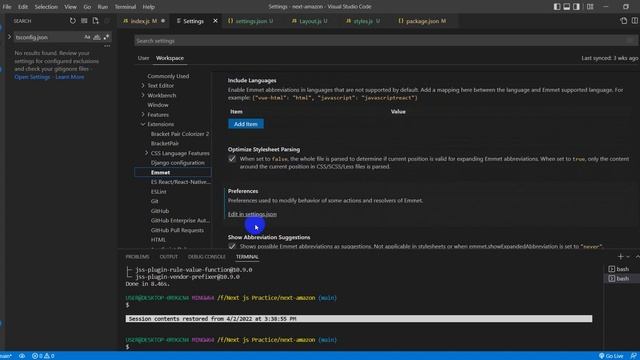Select GitHub Pull Requests settings
Screen dimensions: 640x360
pyautogui.click(x=177, y=230)
